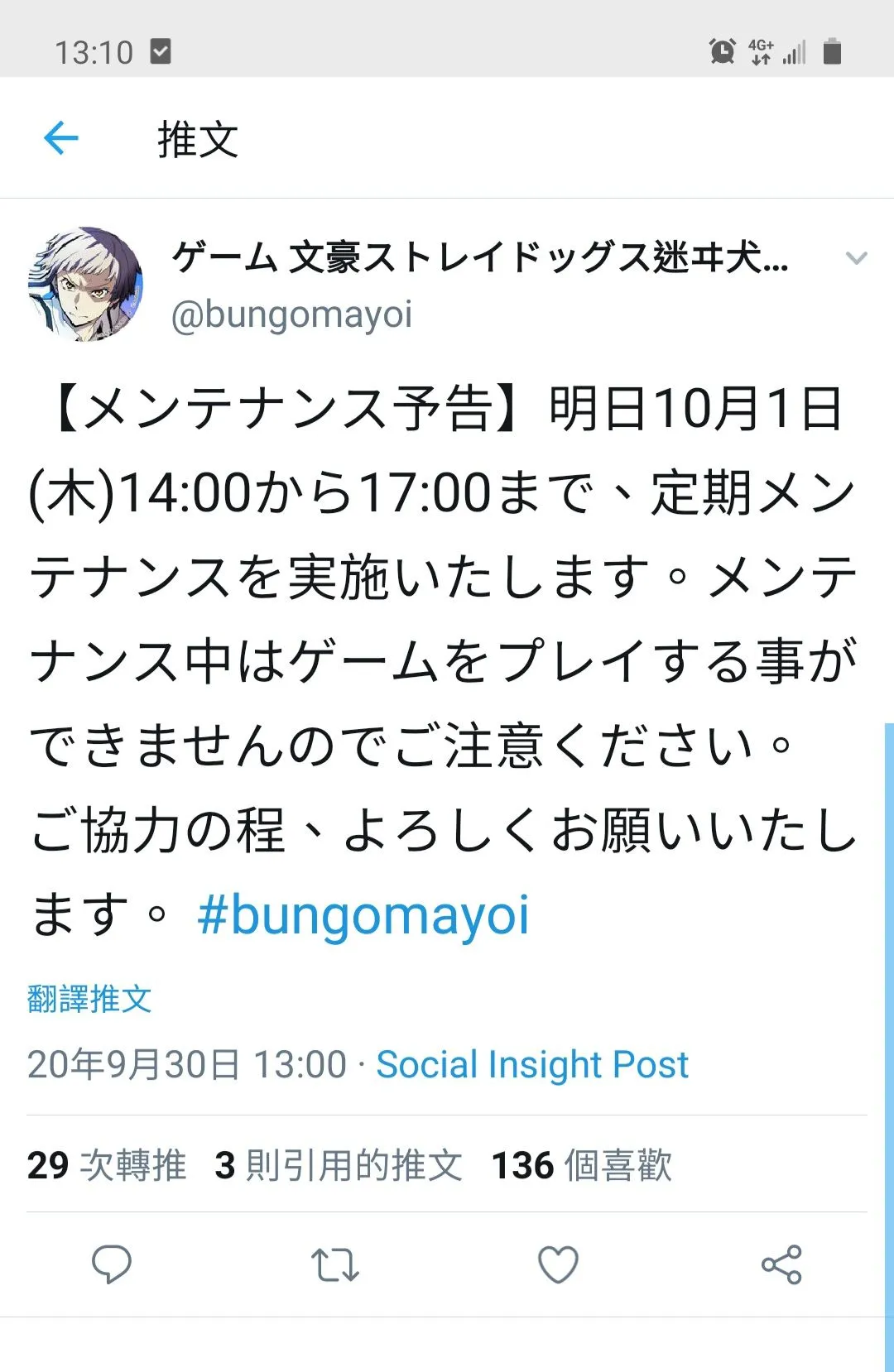
Task: Like the tweet with heart icon
Action: (558, 1264)
